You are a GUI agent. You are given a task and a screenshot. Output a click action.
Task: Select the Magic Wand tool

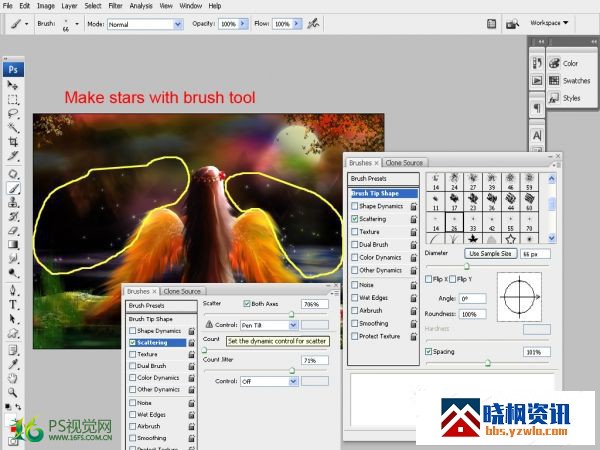tap(13, 128)
